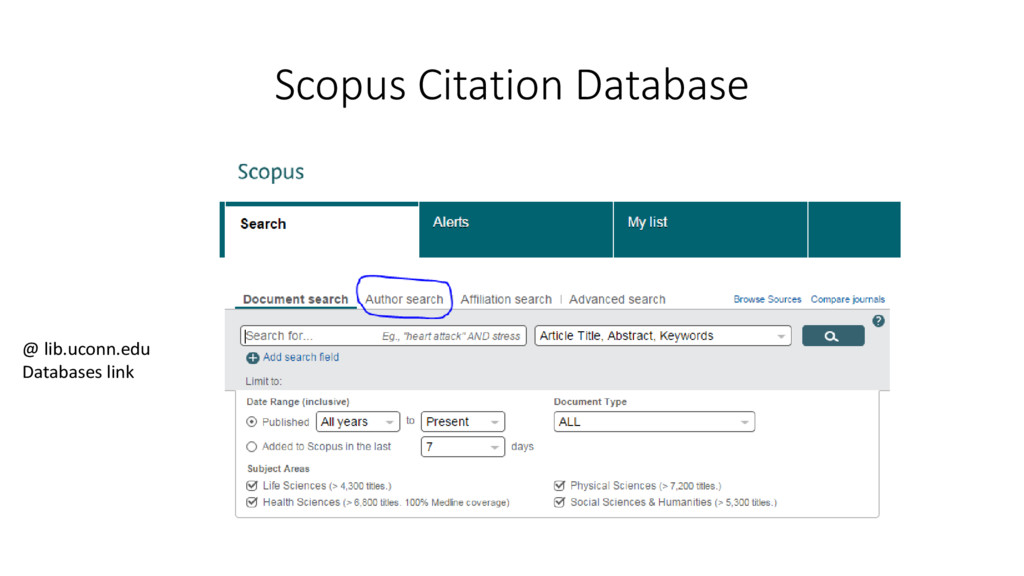This screenshot has width=1024, height=576.
Task: Select the Published radio button
Action: click(251, 422)
